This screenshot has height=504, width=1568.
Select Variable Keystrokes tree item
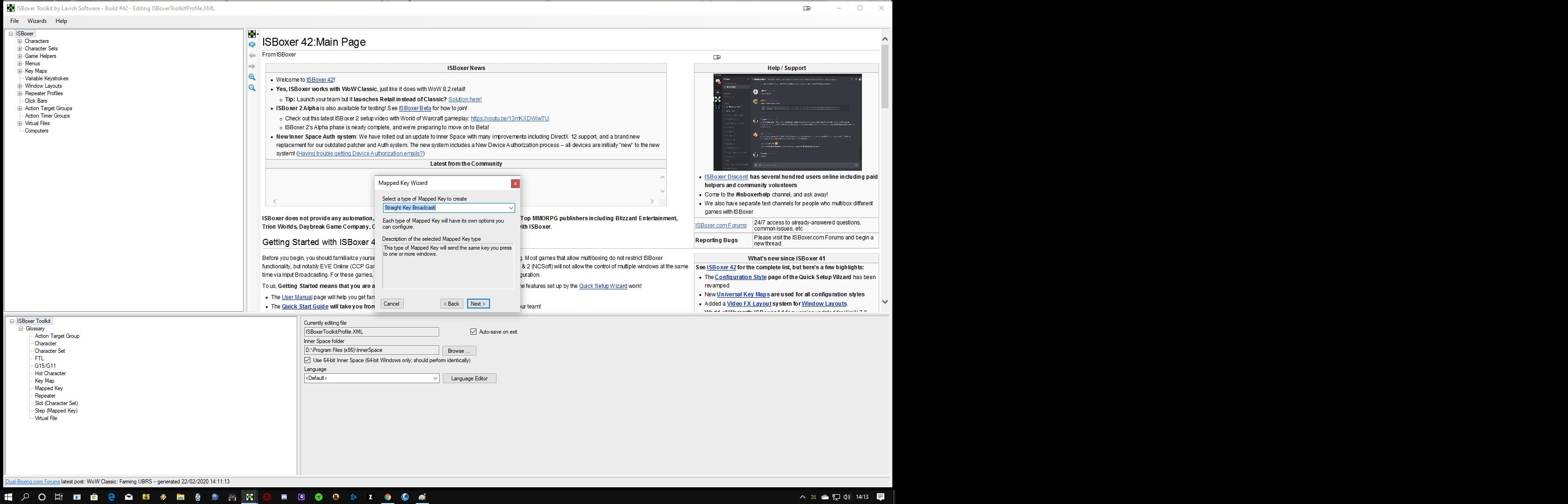point(47,78)
